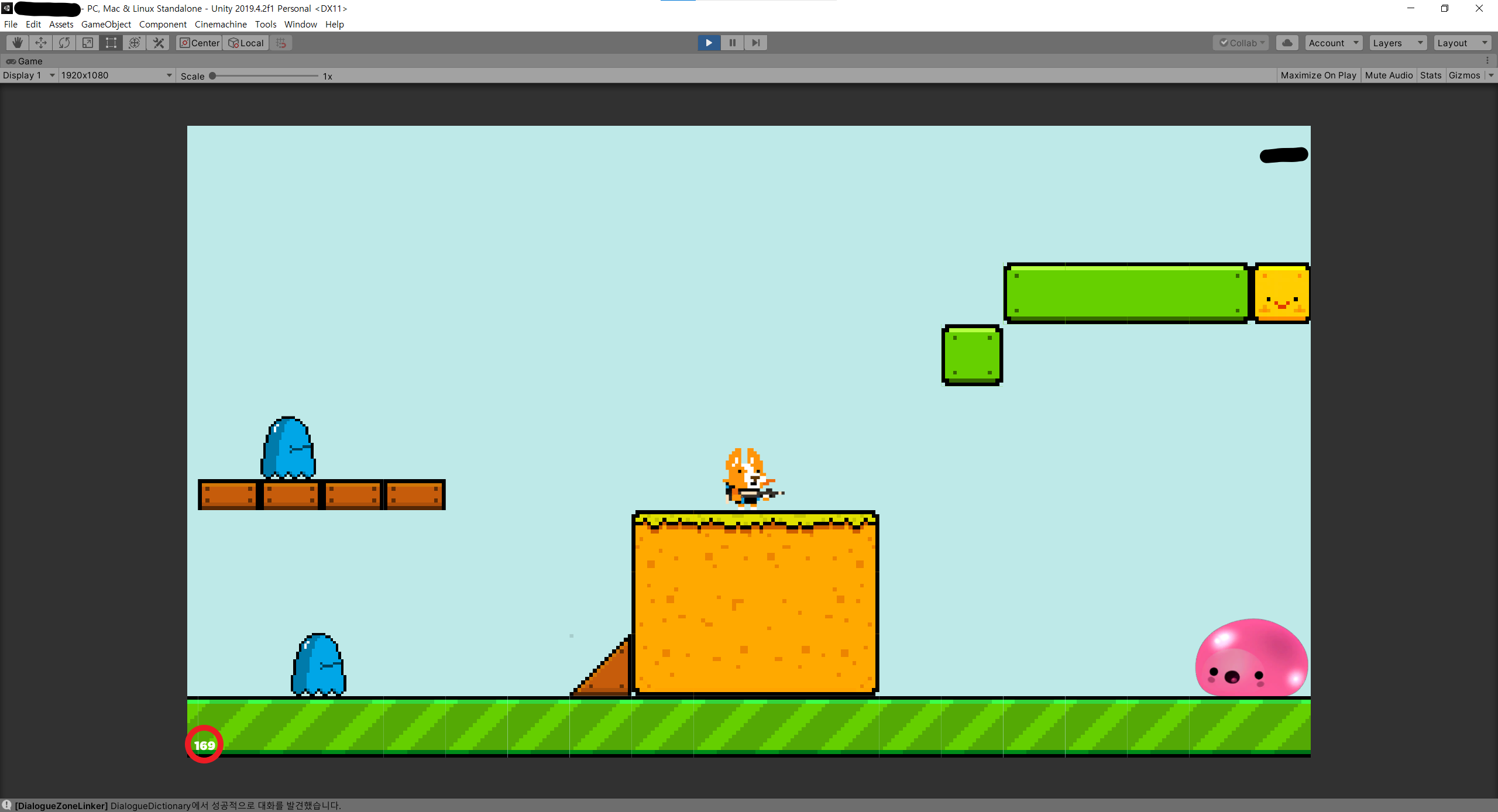Select the Hand tool
This screenshot has width=1498, height=812.
click(x=18, y=43)
